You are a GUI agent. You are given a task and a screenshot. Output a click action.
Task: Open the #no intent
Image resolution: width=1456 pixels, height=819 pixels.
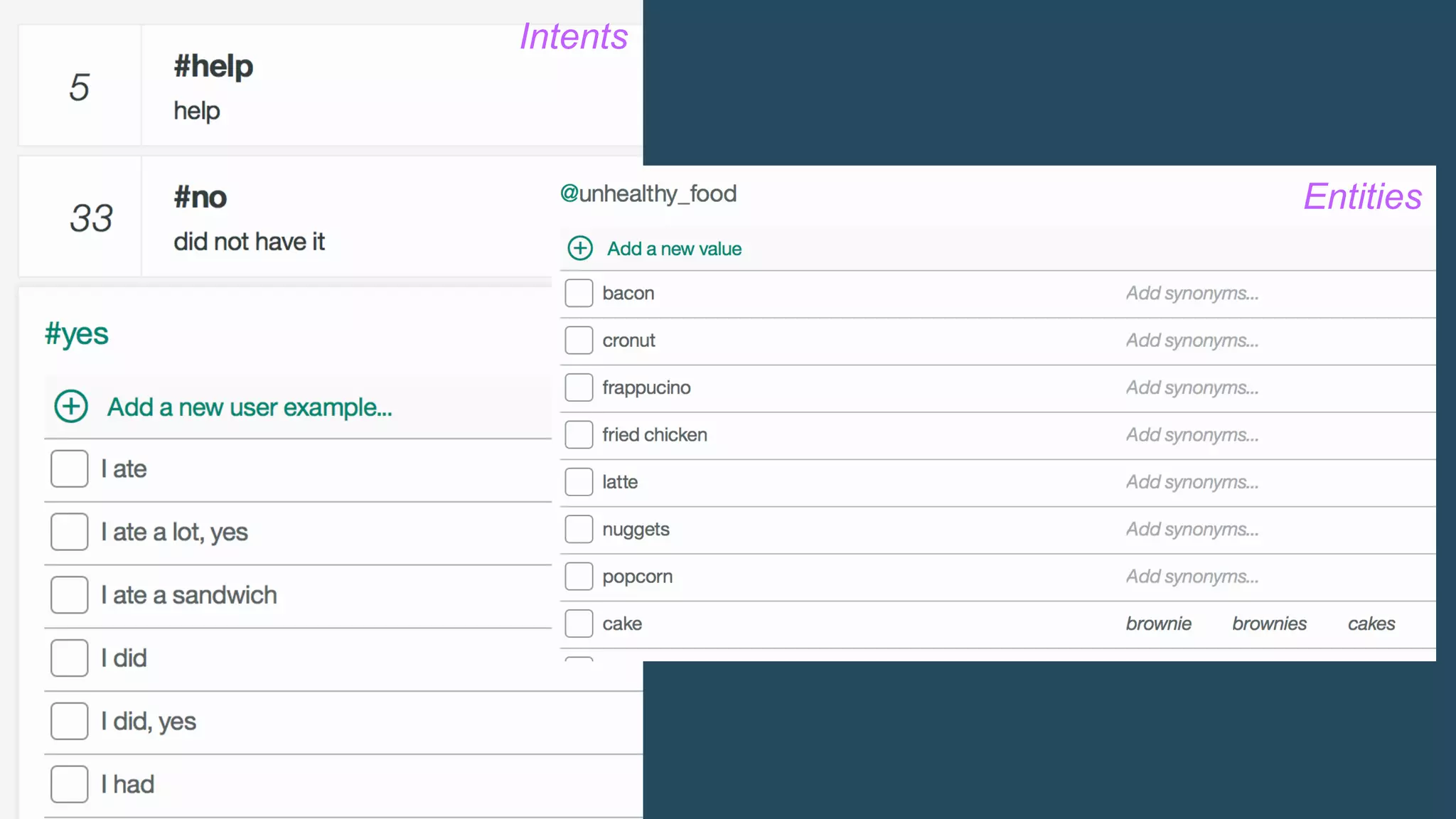[x=200, y=198]
